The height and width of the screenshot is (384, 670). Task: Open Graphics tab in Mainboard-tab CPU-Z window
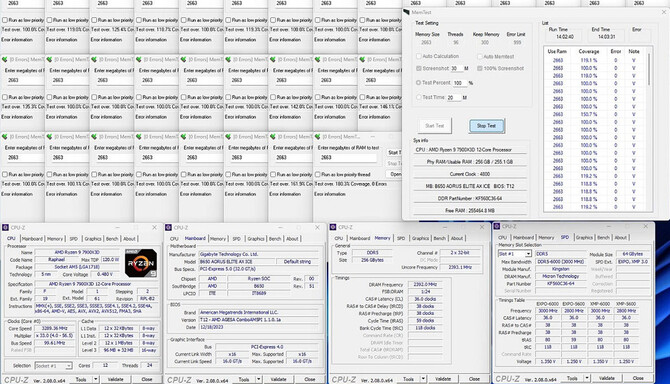click(x=256, y=239)
